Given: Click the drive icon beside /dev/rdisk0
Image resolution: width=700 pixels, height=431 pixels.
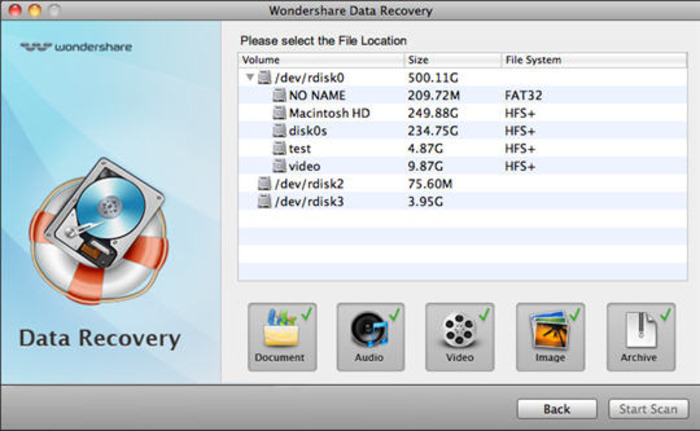Looking at the screenshot, I should (x=265, y=77).
